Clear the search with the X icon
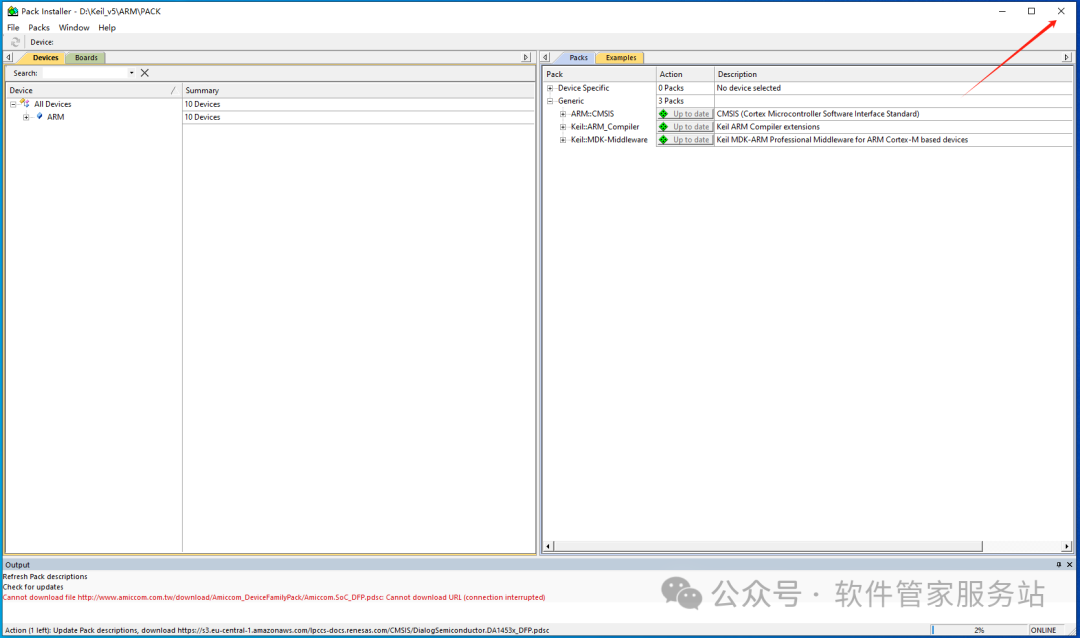This screenshot has width=1080, height=638. (x=145, y=73)
